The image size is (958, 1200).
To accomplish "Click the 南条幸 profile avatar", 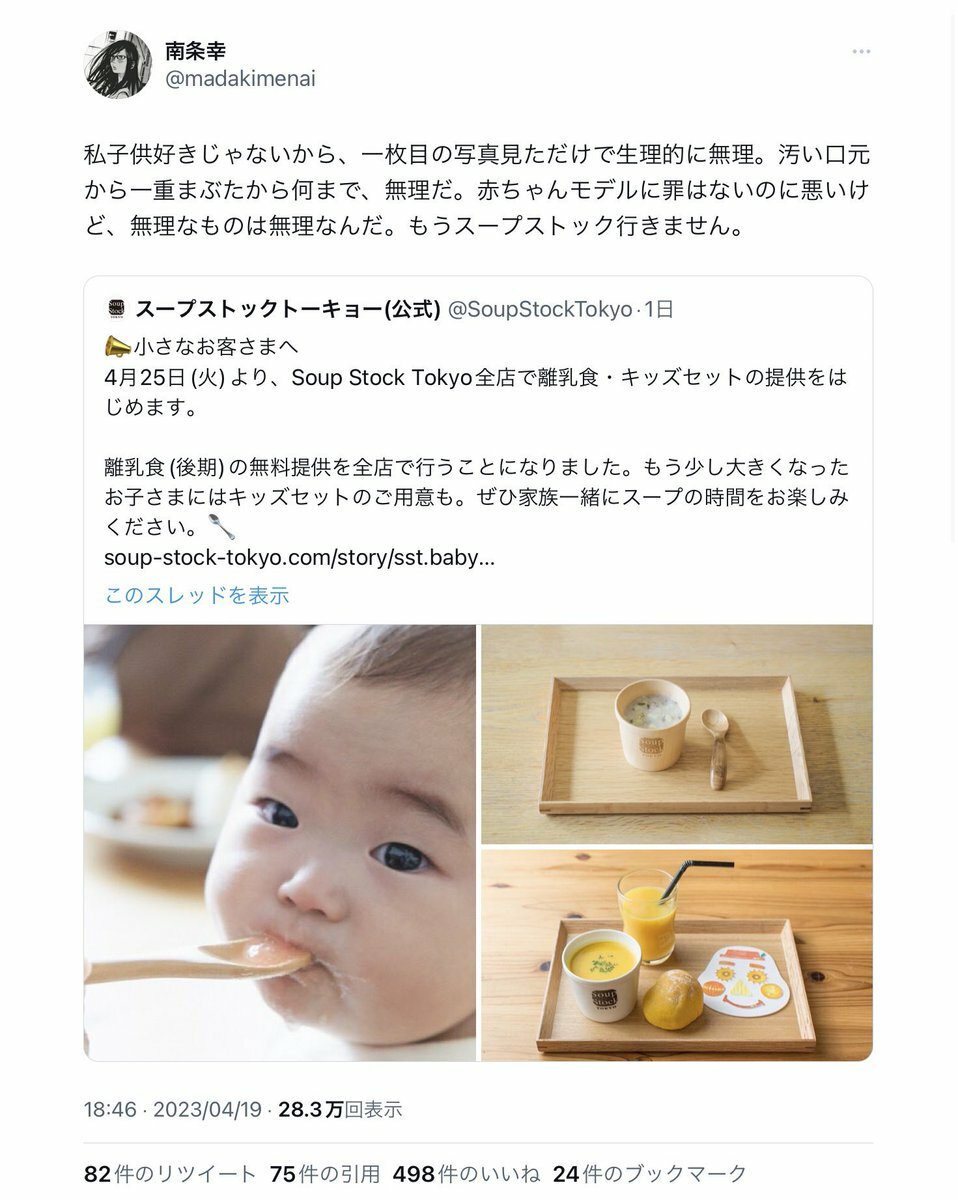I will click(118, 65).
